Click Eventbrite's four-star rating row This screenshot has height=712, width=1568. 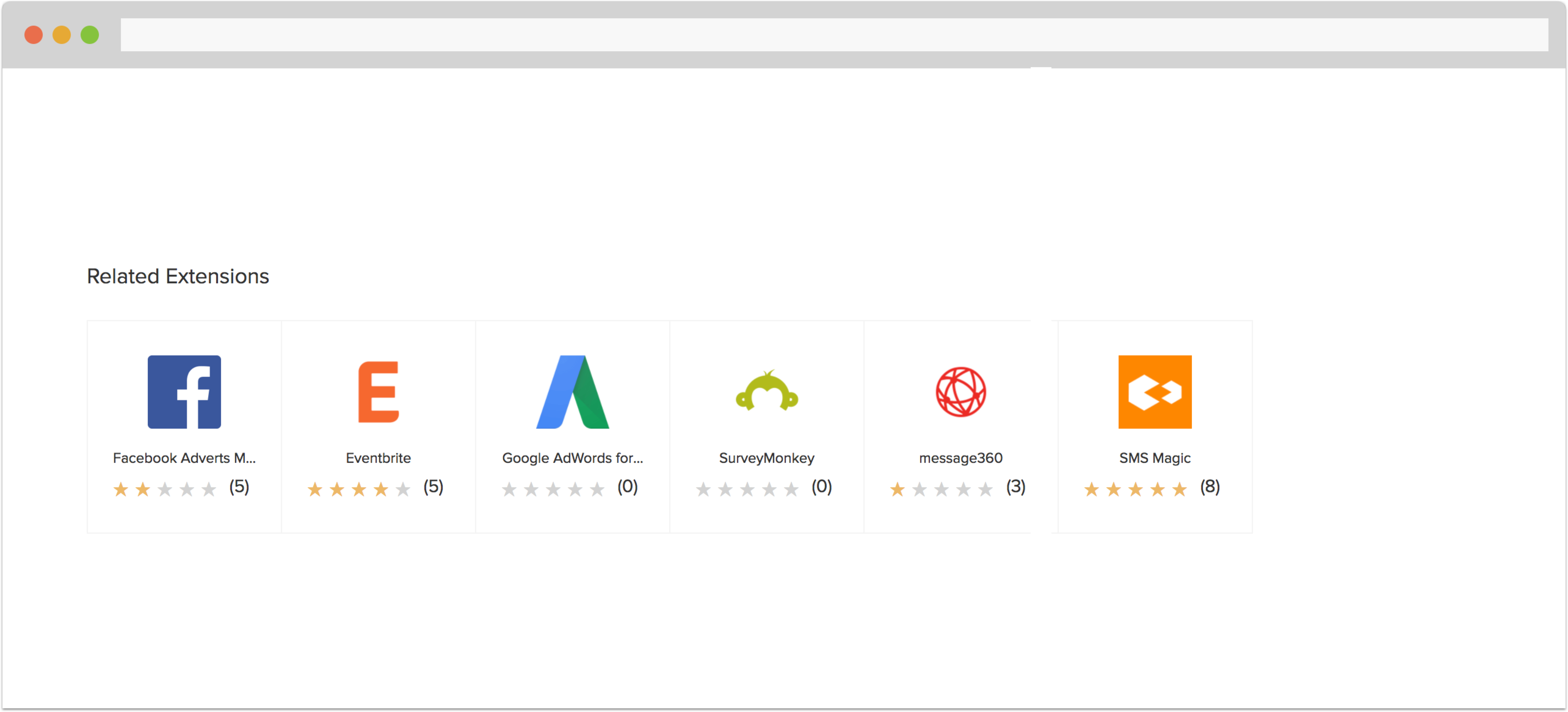click(x=358, y=489)
